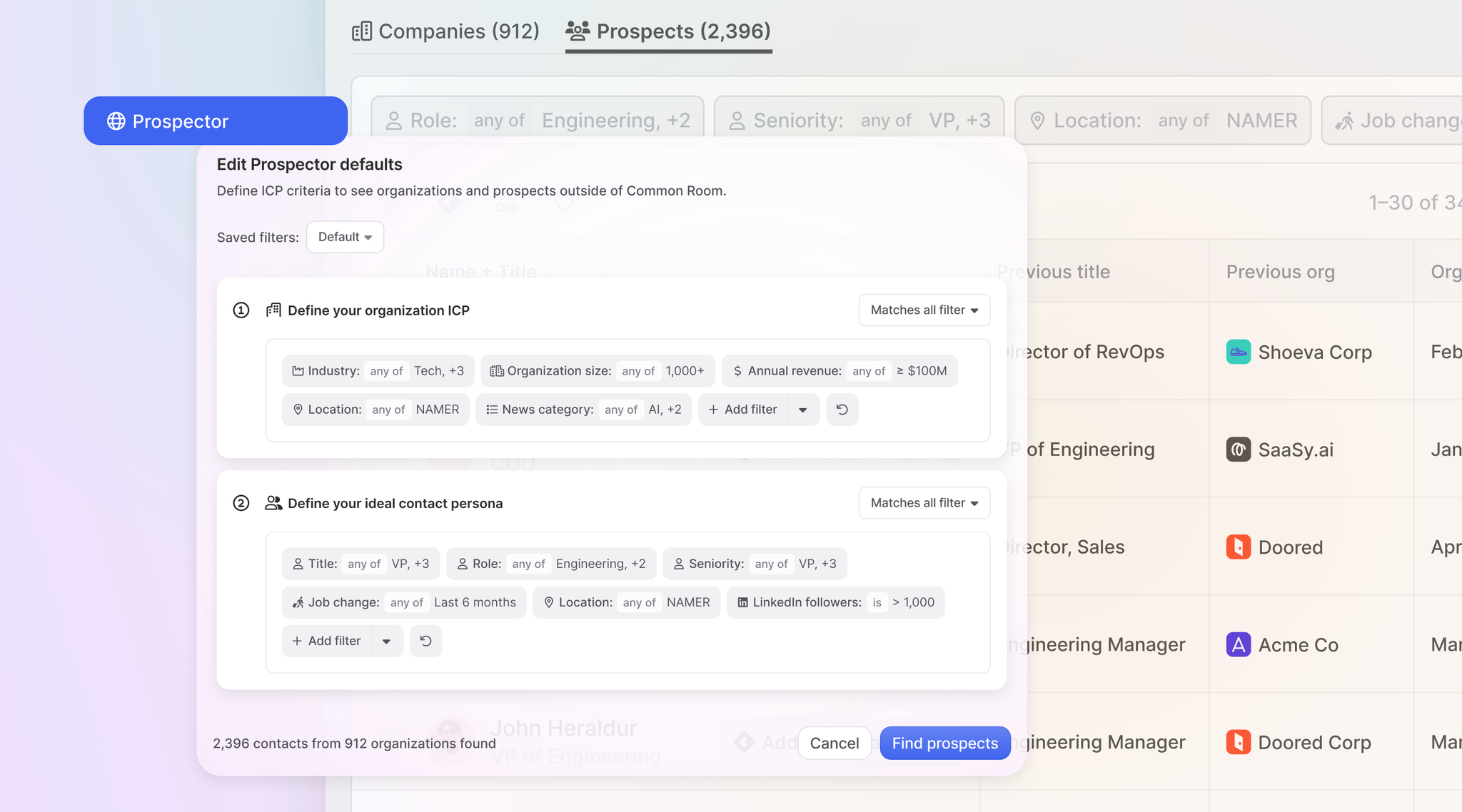Edit the Job change Last 6 months filter
This screenshot has width=1462, height=812.
[x=404, y=602]
